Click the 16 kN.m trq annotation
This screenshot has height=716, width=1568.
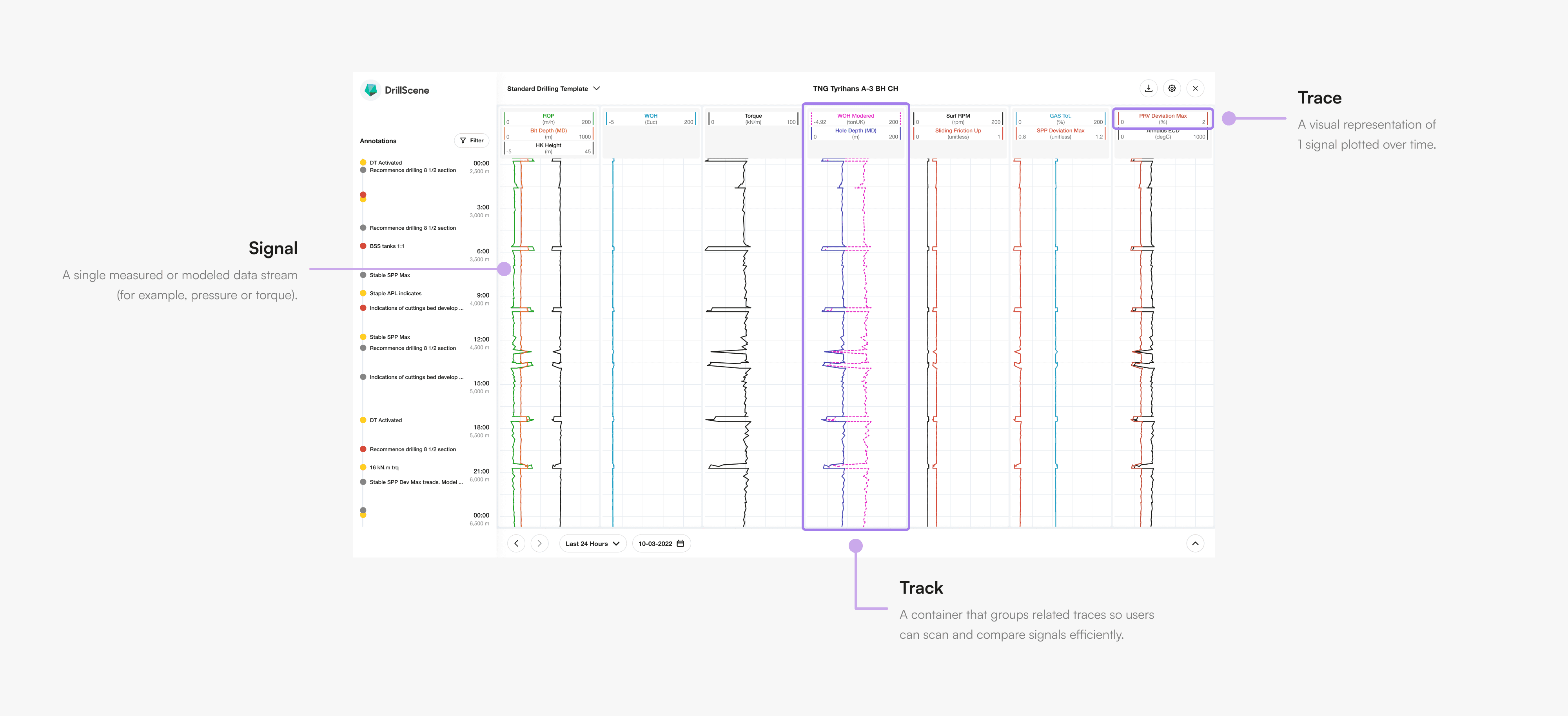pos(384,467)
